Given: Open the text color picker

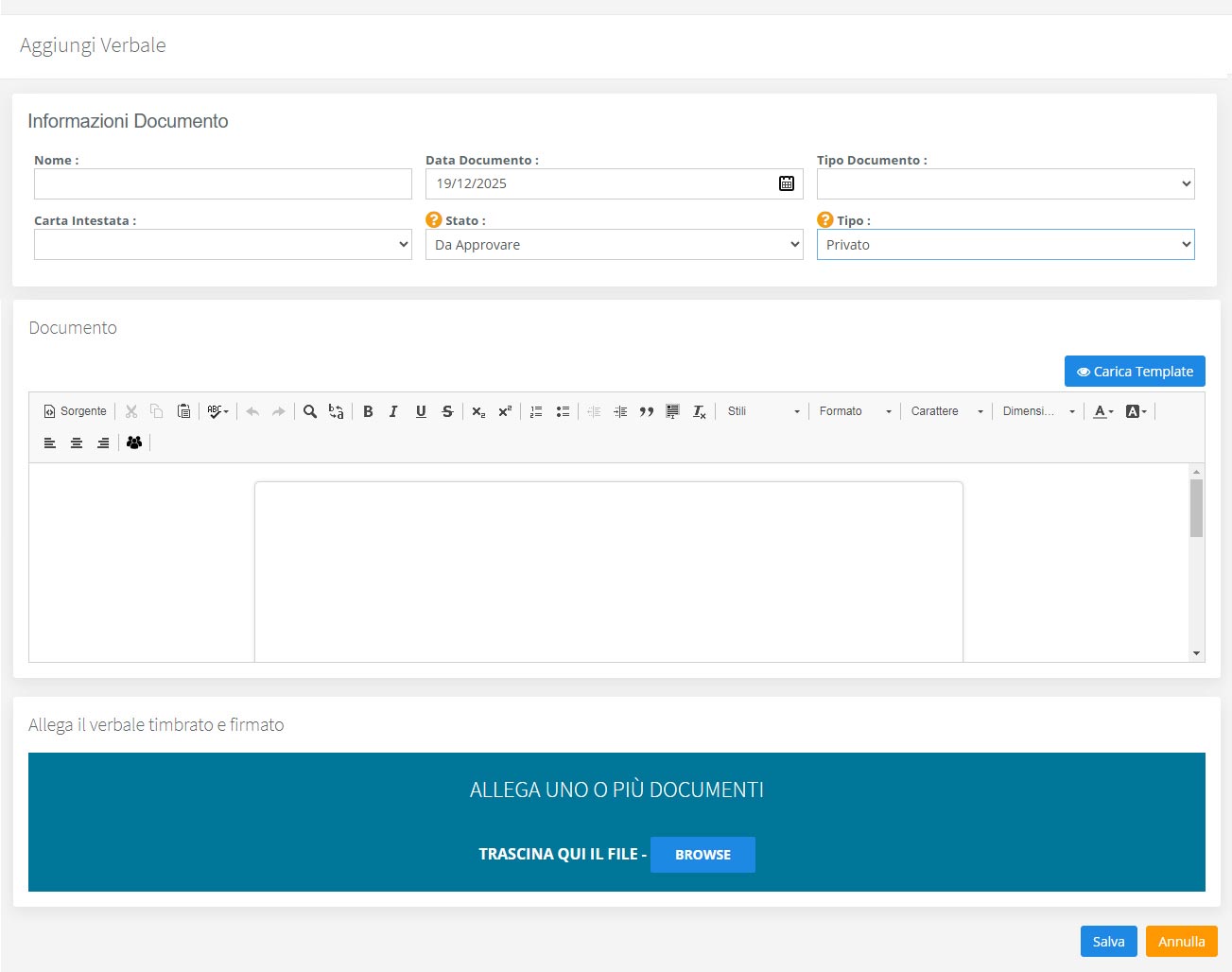Looking at the screenshot, I should tap(1103, 411).
